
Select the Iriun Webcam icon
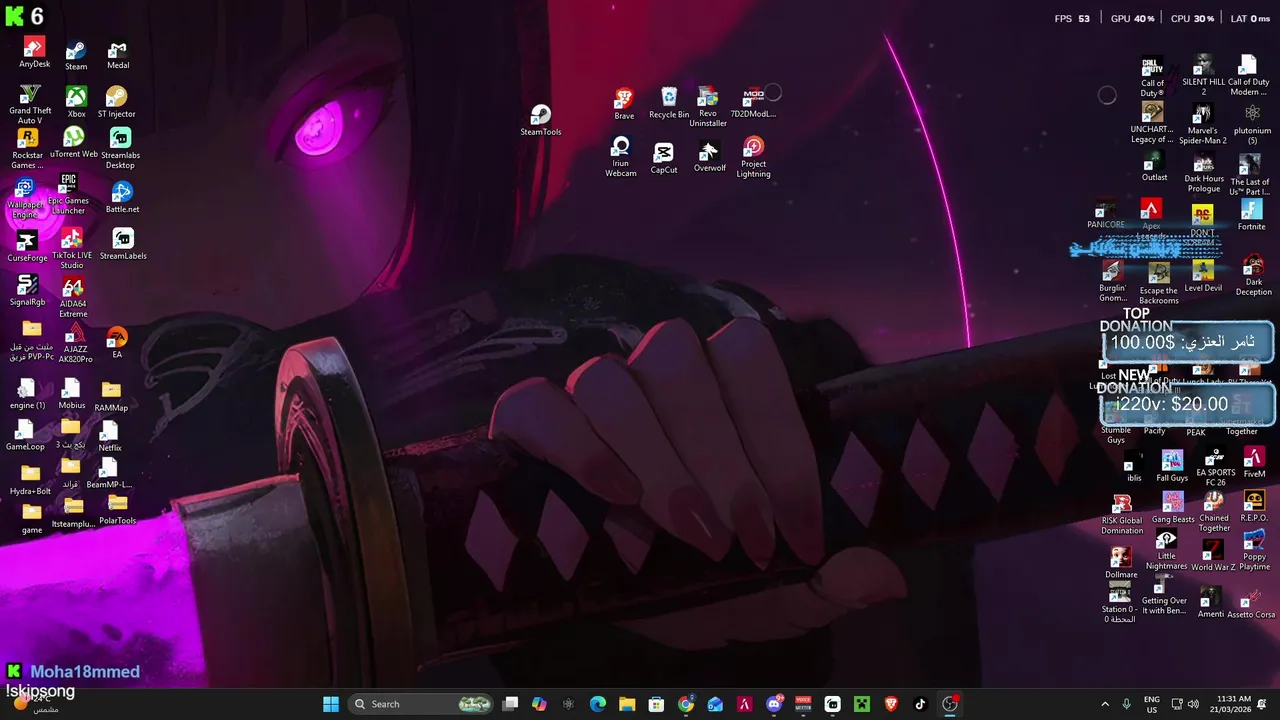pos(621,158)
